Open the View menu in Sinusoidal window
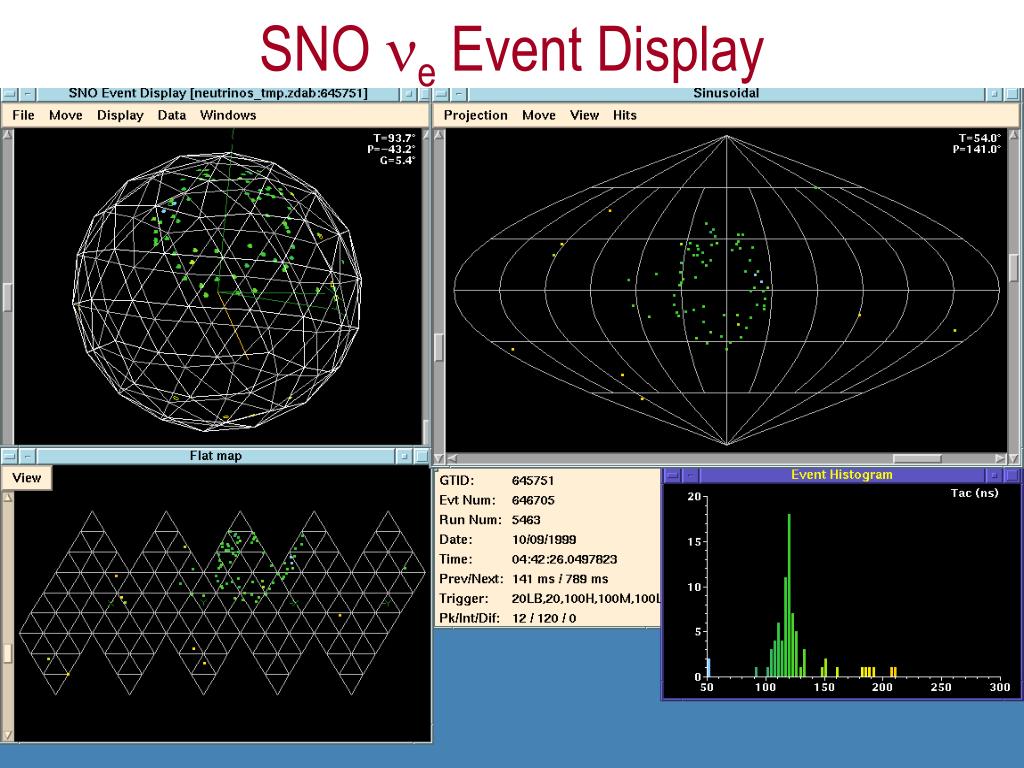Screen dimensions: 1024x768 (584, 115)
